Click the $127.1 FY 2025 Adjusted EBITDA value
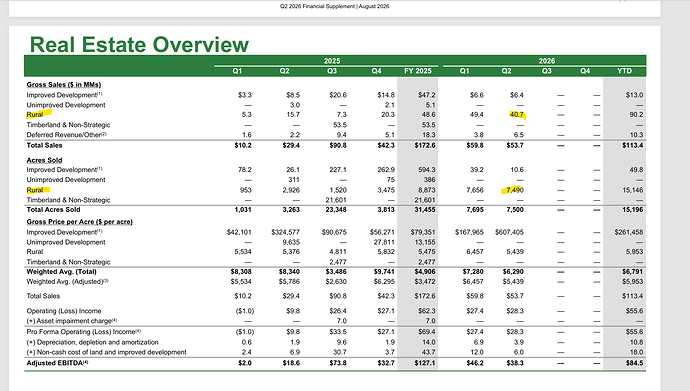 [425, 363]
